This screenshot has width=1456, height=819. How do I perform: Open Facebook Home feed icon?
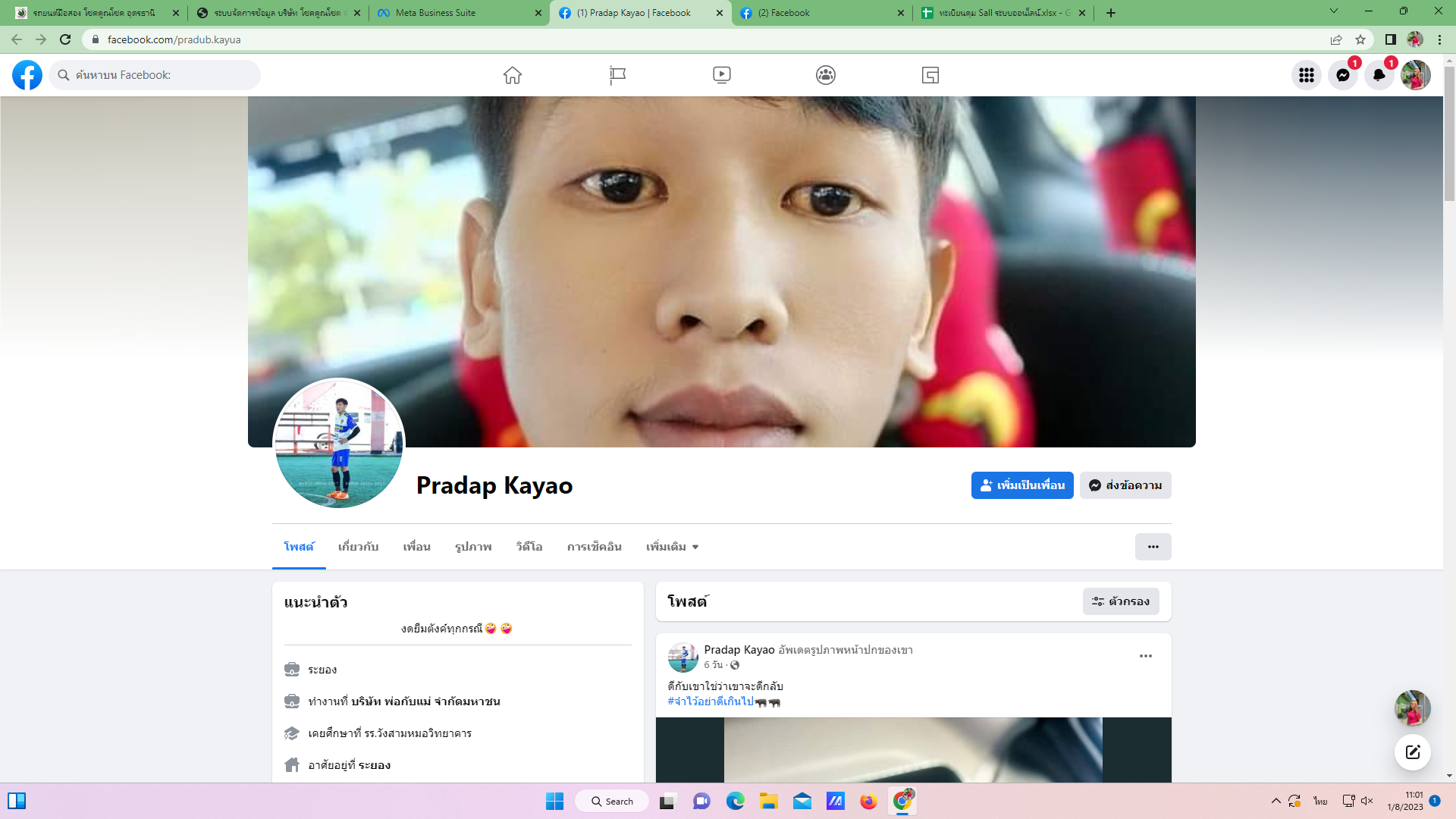tap(513, 75)
